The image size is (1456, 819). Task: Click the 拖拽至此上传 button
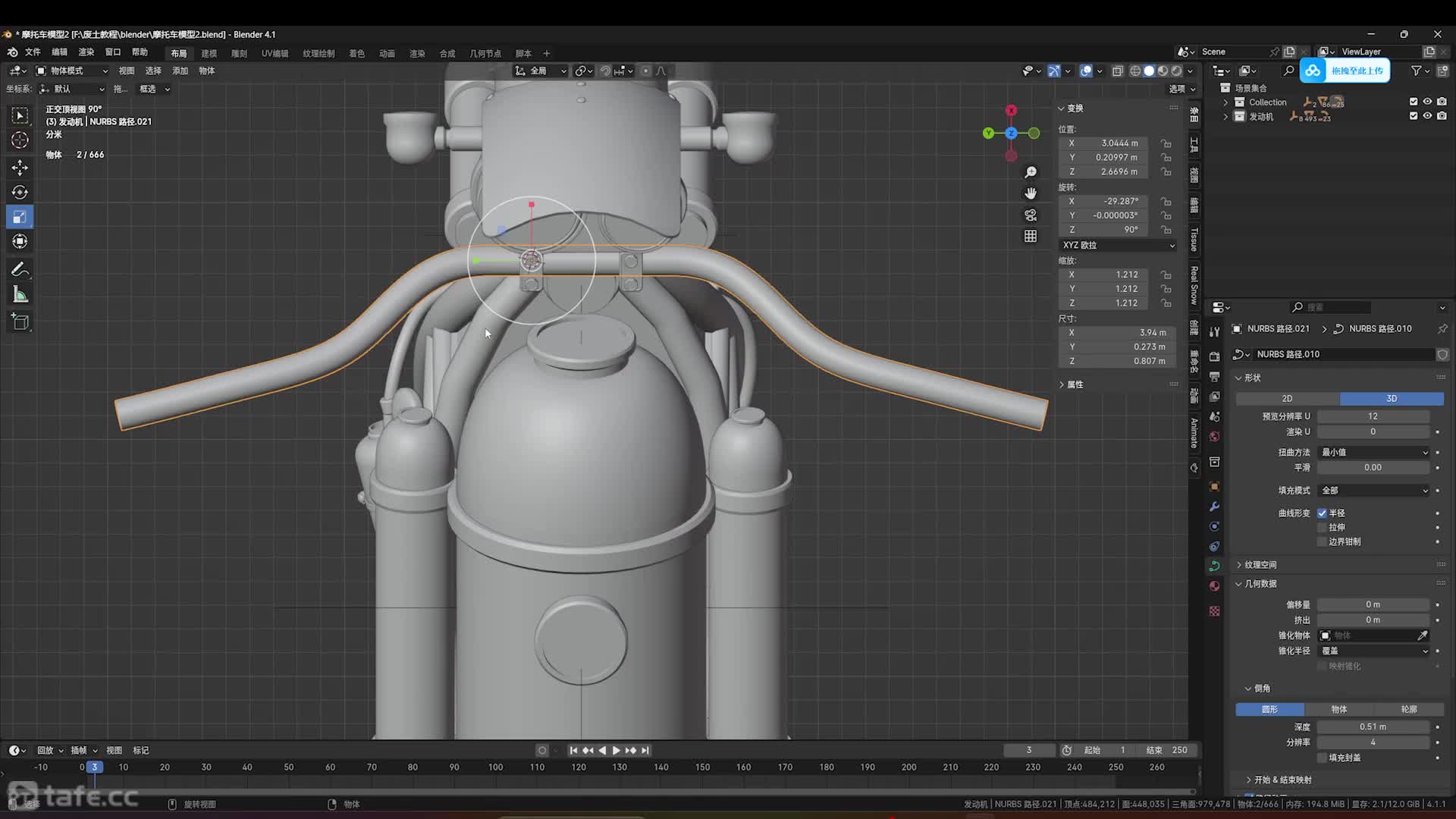pyautogui.click(x=1345, y=71)
